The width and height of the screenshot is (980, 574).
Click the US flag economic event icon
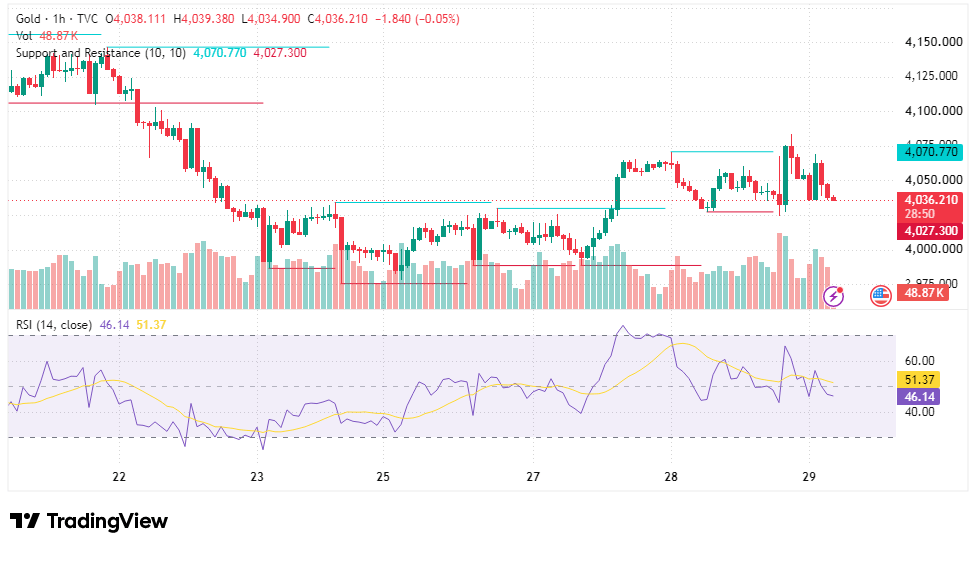point(881,296)
